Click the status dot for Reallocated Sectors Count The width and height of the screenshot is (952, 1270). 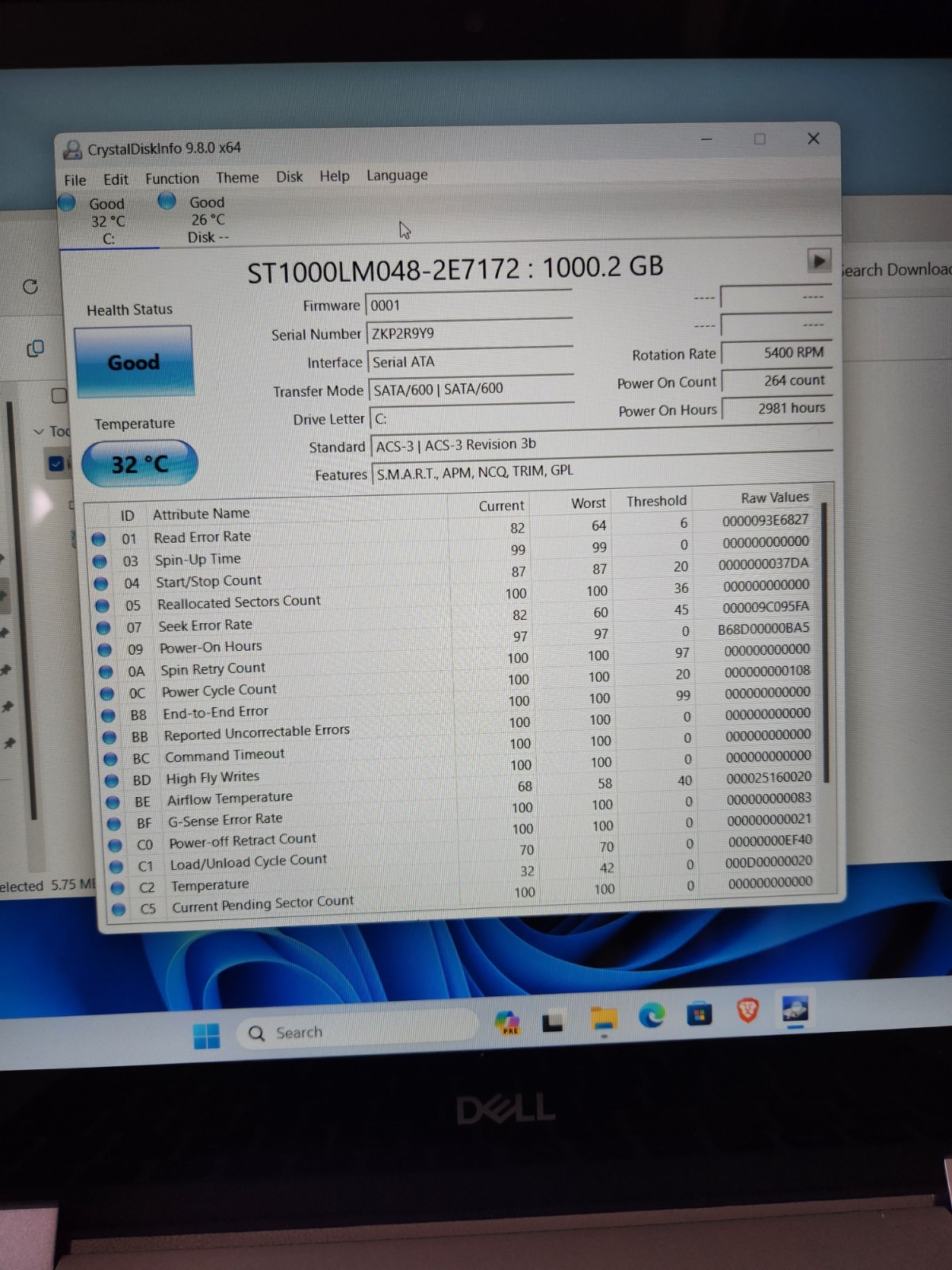click(102, 606)
